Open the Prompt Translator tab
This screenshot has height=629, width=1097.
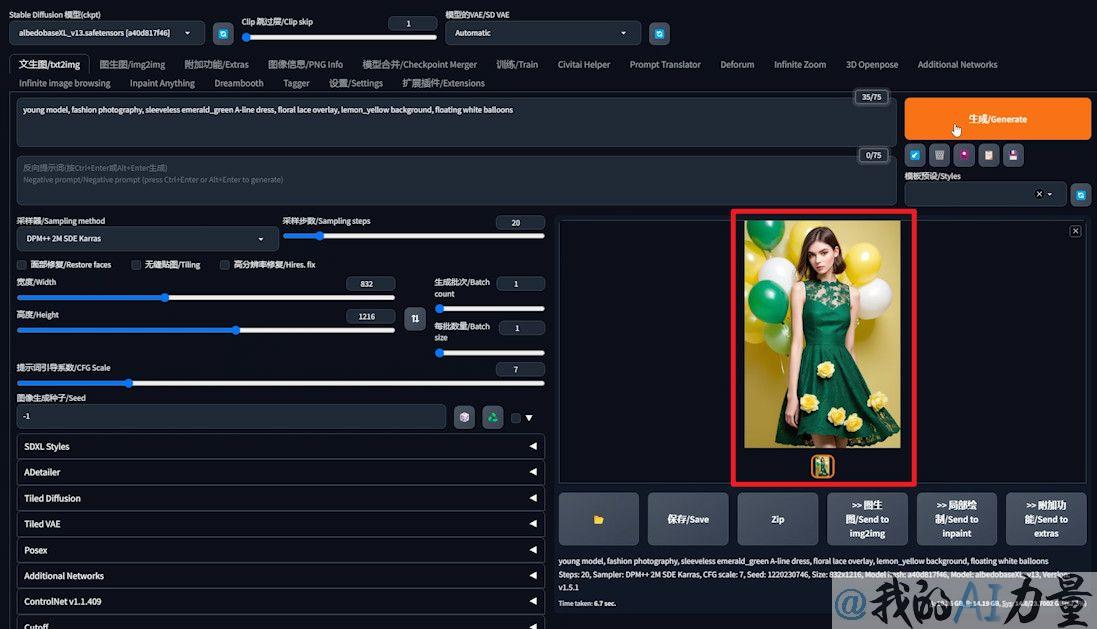(x=665, y=64)
